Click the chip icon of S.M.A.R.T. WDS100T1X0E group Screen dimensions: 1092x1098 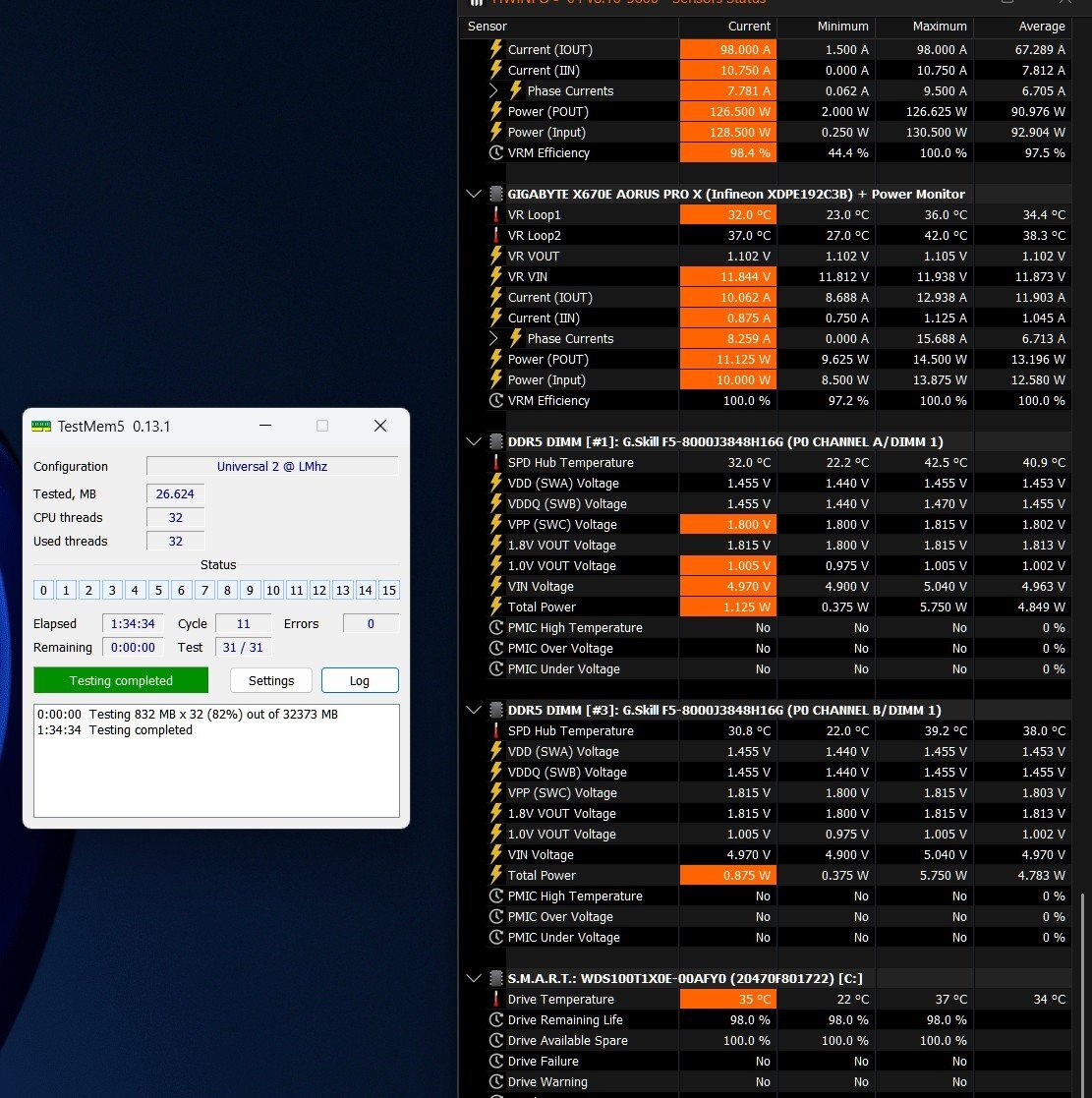[496, 978]
